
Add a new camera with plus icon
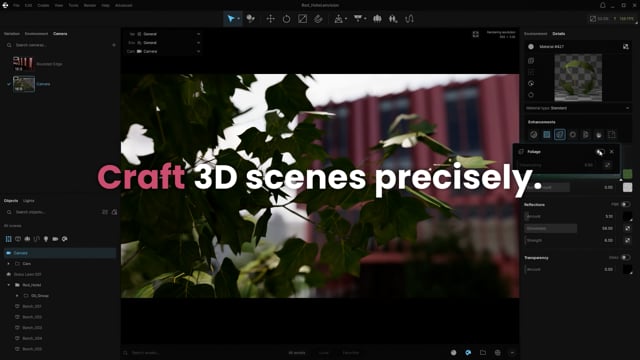click(114, 45)
